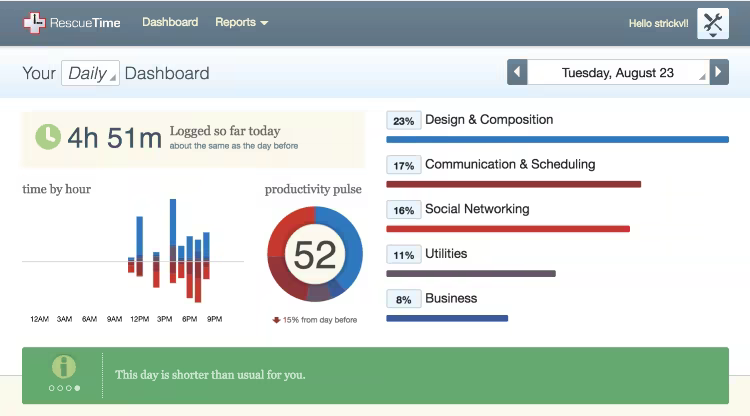This screenshot has width=750, height=416.
Task: Open the Reports dropdown menu
Action: coord(241,22)
